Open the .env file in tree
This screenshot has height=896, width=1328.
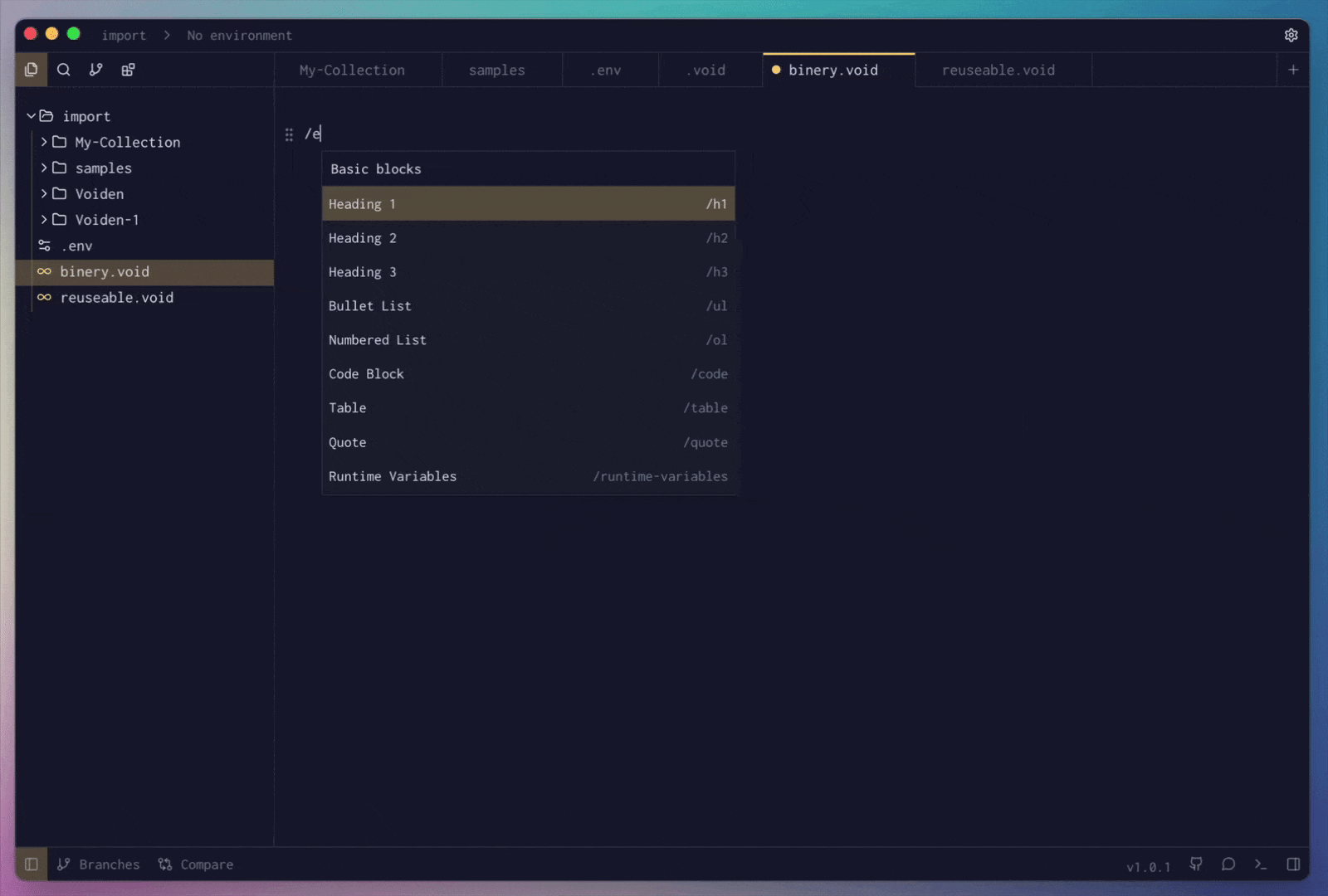click(x=76, y=246)
